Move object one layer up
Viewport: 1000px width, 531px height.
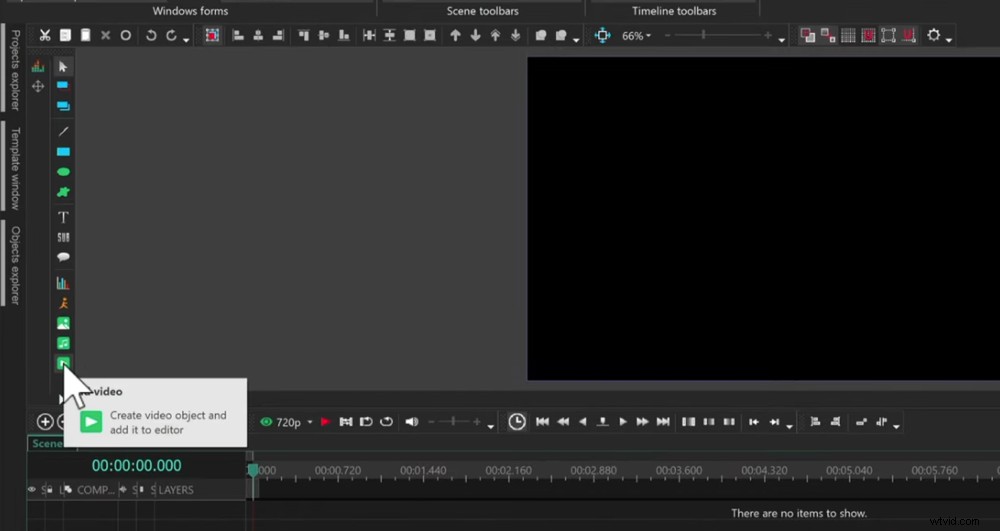click(x=455, y=36)
